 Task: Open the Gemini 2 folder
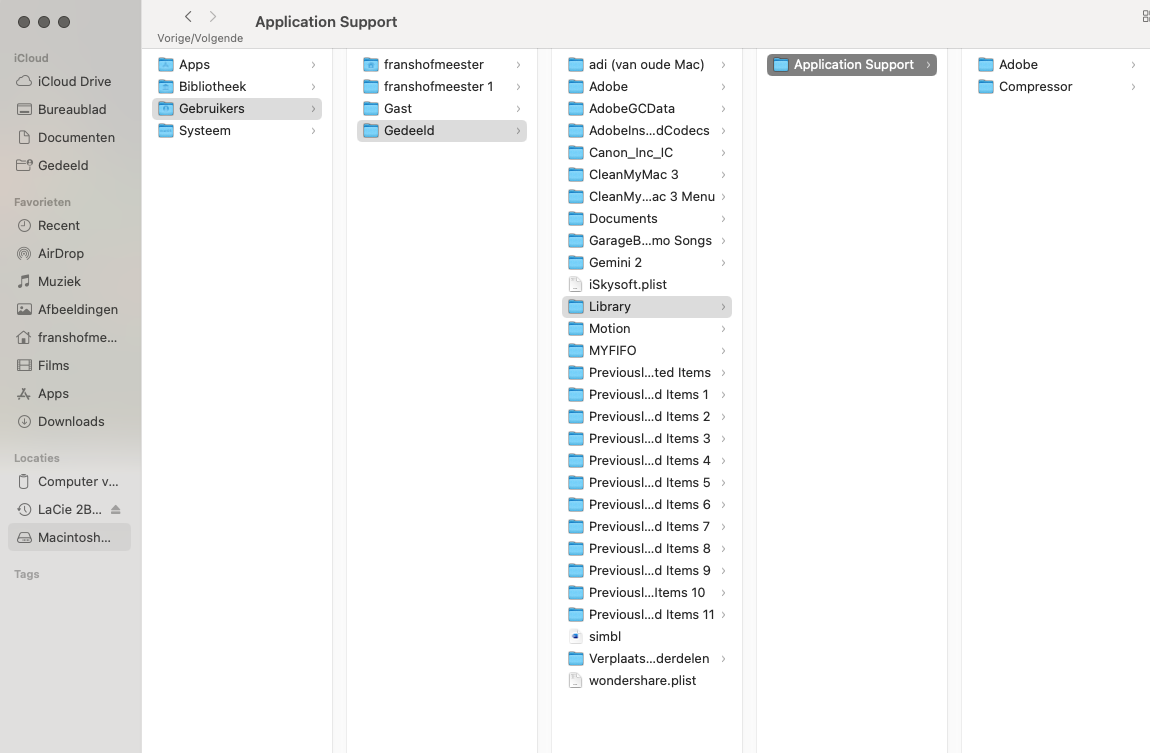tap(647, 262)
